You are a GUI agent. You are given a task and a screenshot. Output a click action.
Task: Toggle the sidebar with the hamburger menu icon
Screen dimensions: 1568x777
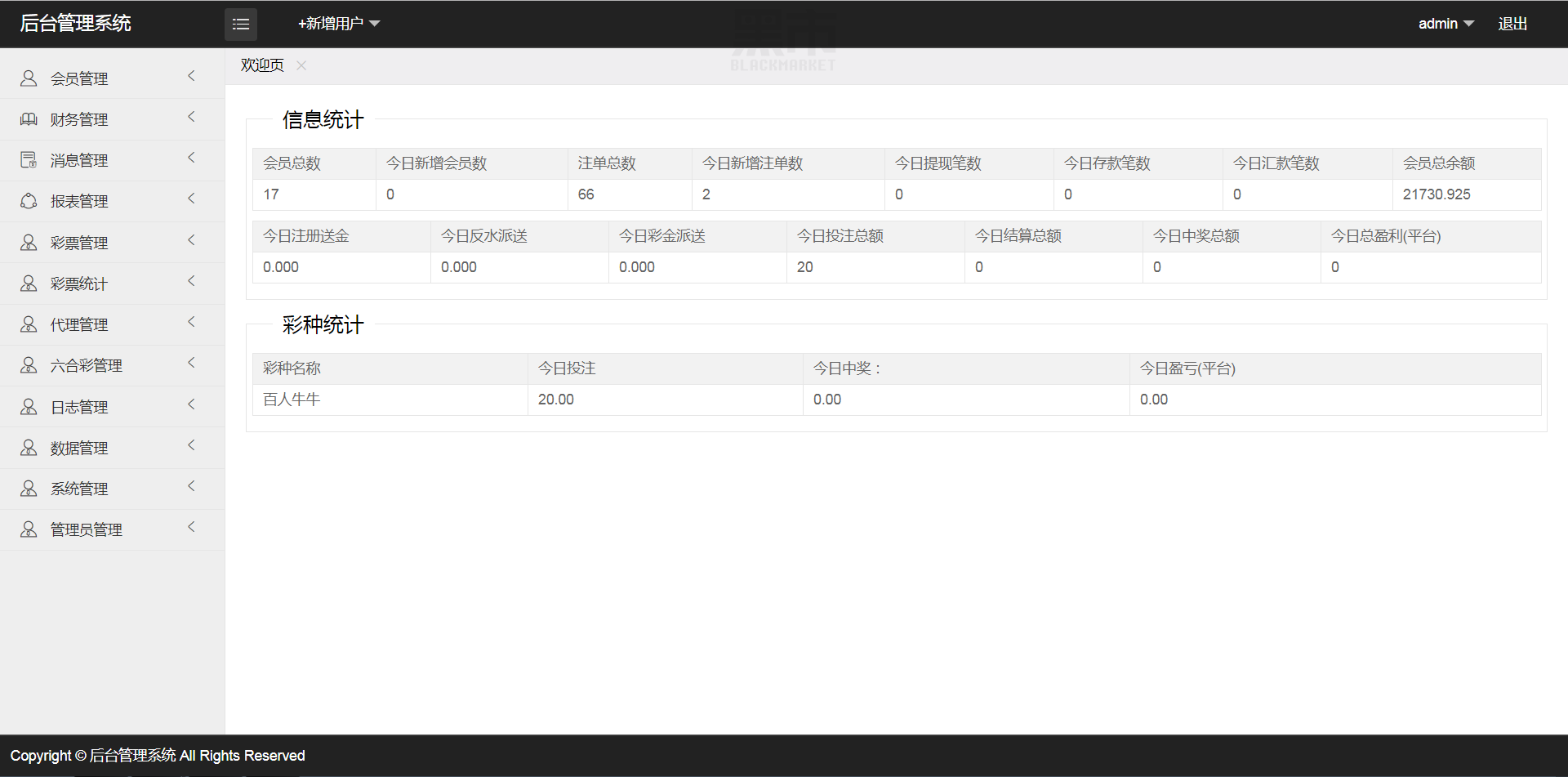tap(241, 25)
